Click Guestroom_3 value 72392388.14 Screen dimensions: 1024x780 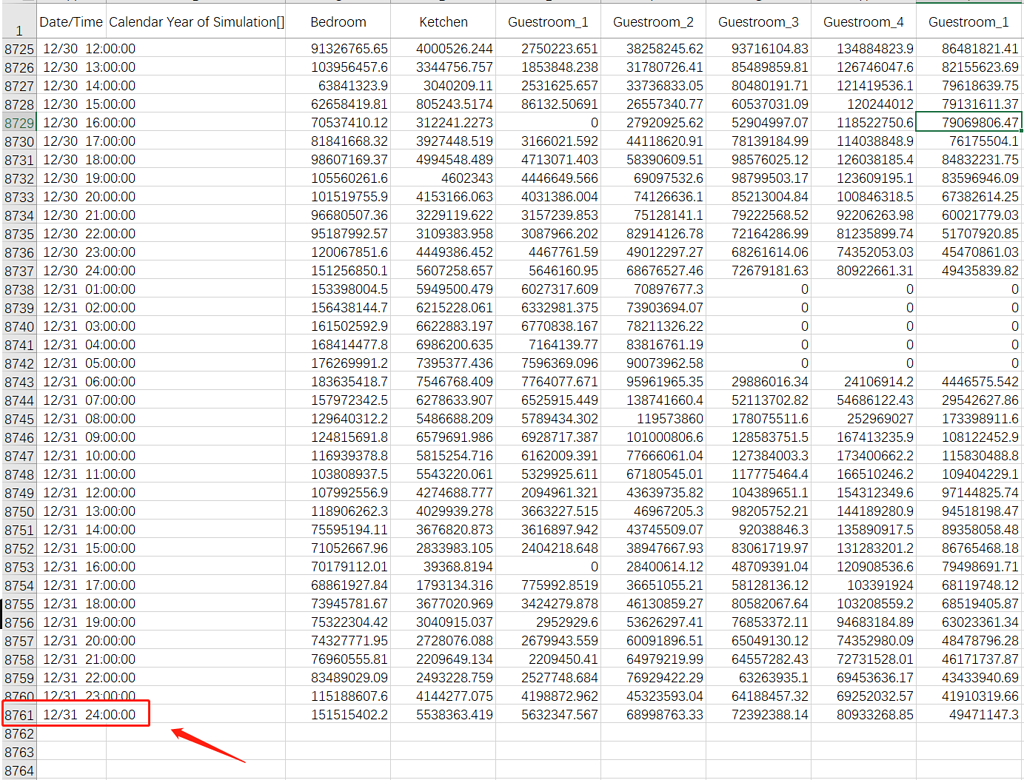pos(758,715)
